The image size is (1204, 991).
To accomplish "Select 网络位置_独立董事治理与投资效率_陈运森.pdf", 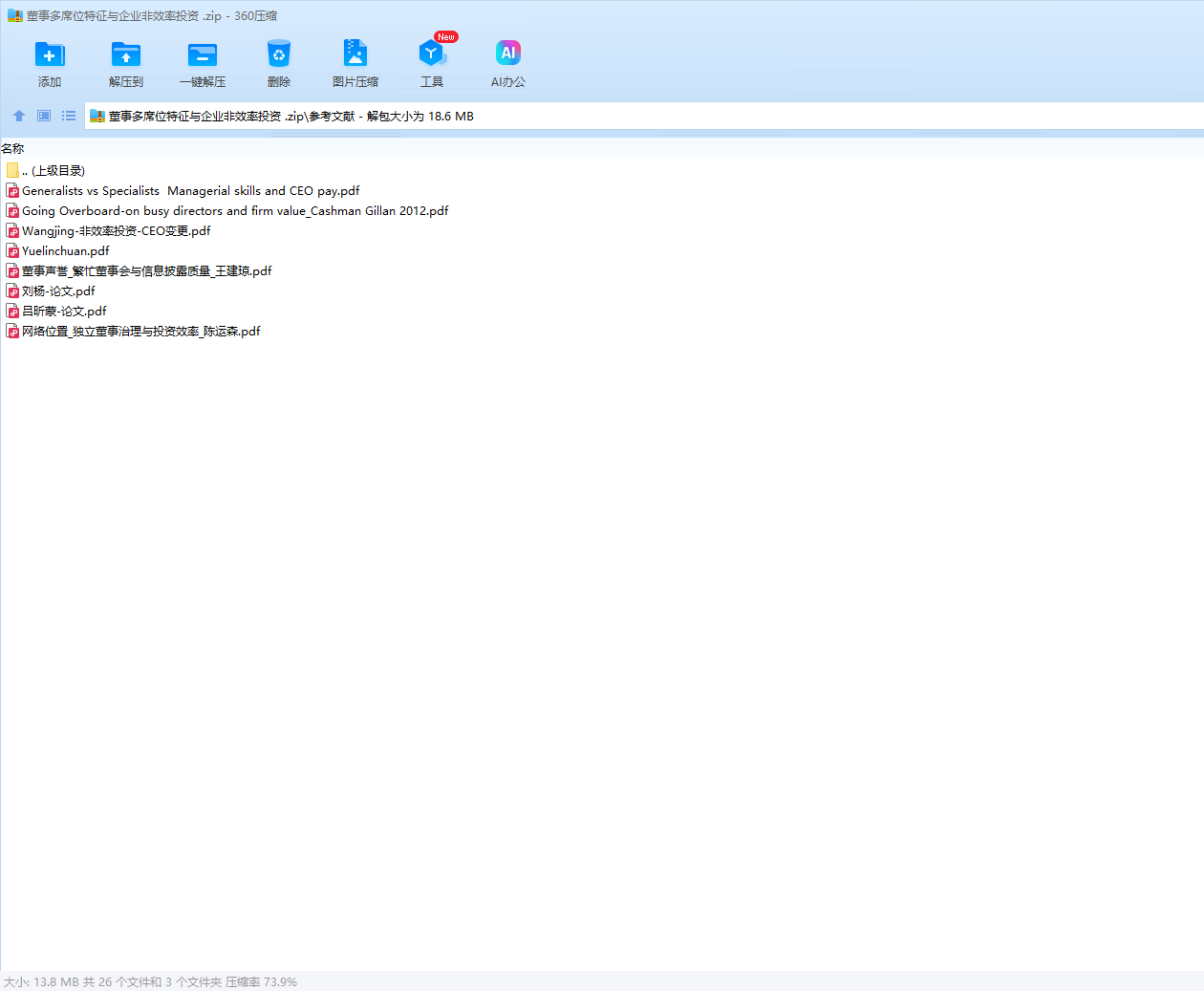I will tap(141, 332).
